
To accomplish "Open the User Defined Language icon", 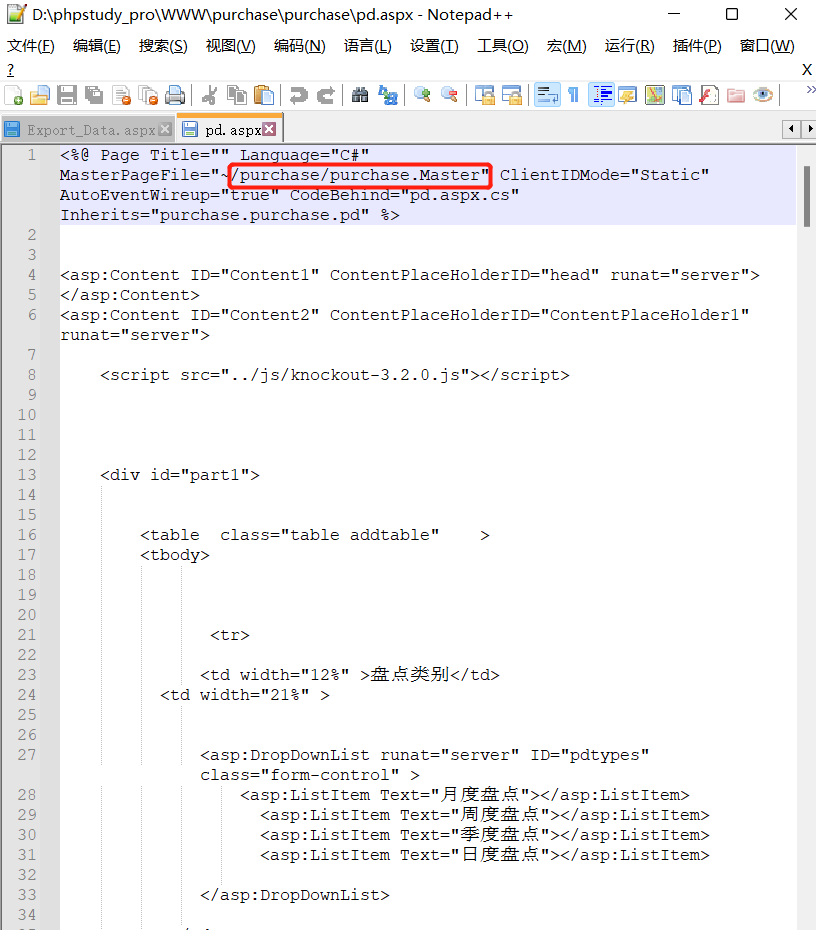I will tap(627, 95).
